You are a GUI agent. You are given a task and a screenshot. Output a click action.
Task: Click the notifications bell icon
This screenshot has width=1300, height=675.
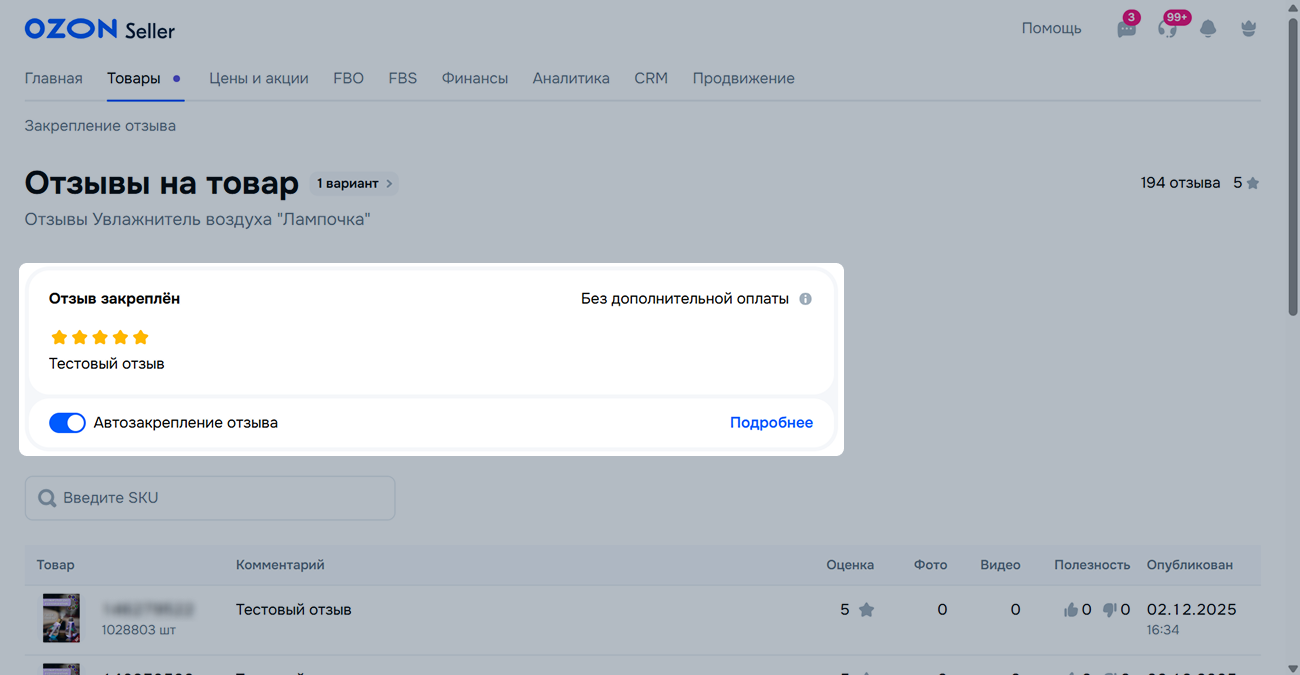pos(1208,29)
